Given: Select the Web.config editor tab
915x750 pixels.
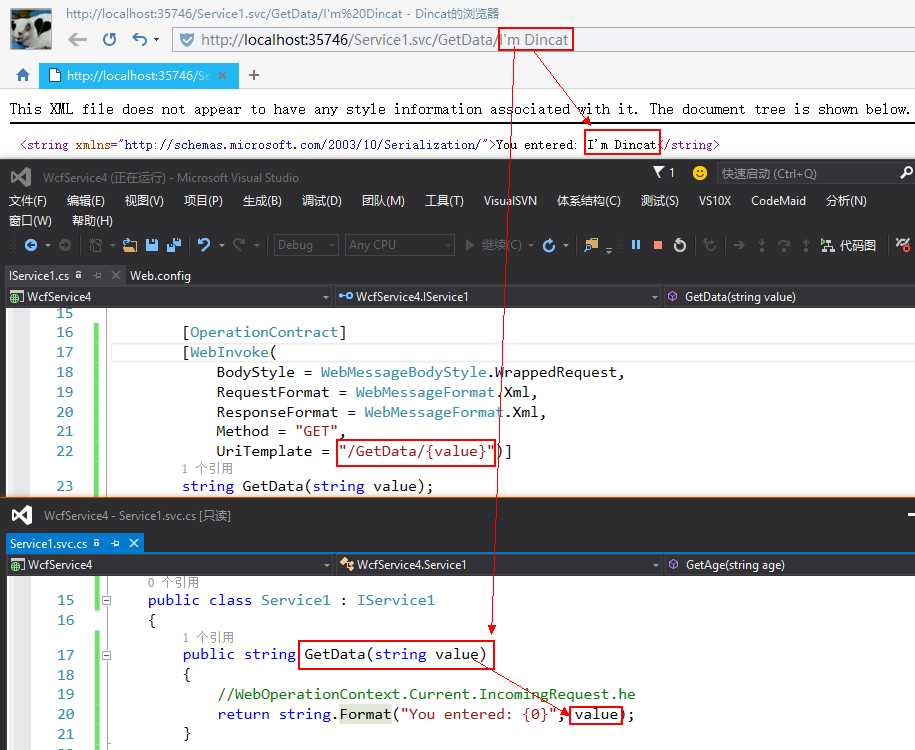Looking at the screenshot, I should [x=160, y=275].
